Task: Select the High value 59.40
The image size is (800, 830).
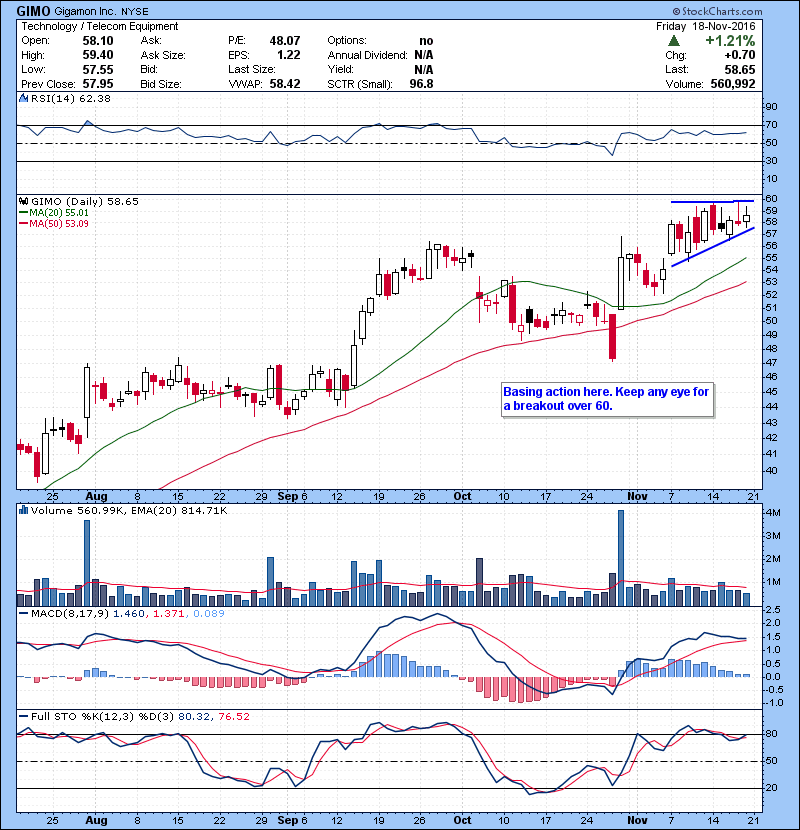Action: (x=97, y=55)
